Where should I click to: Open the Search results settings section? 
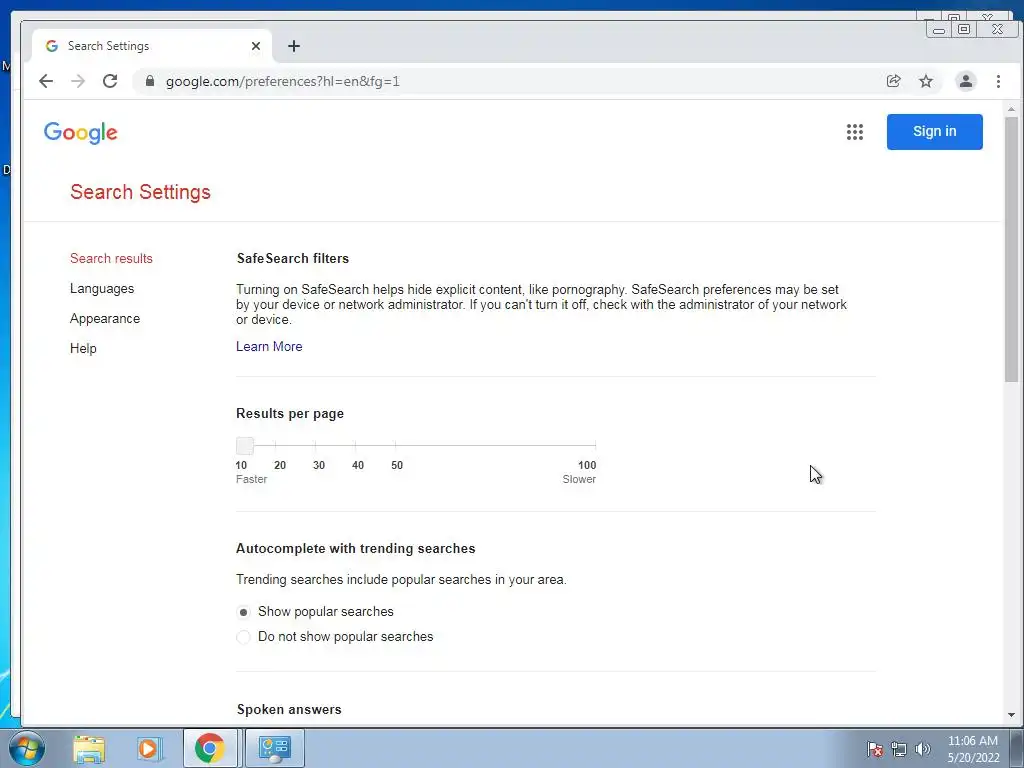pos(111,259)
